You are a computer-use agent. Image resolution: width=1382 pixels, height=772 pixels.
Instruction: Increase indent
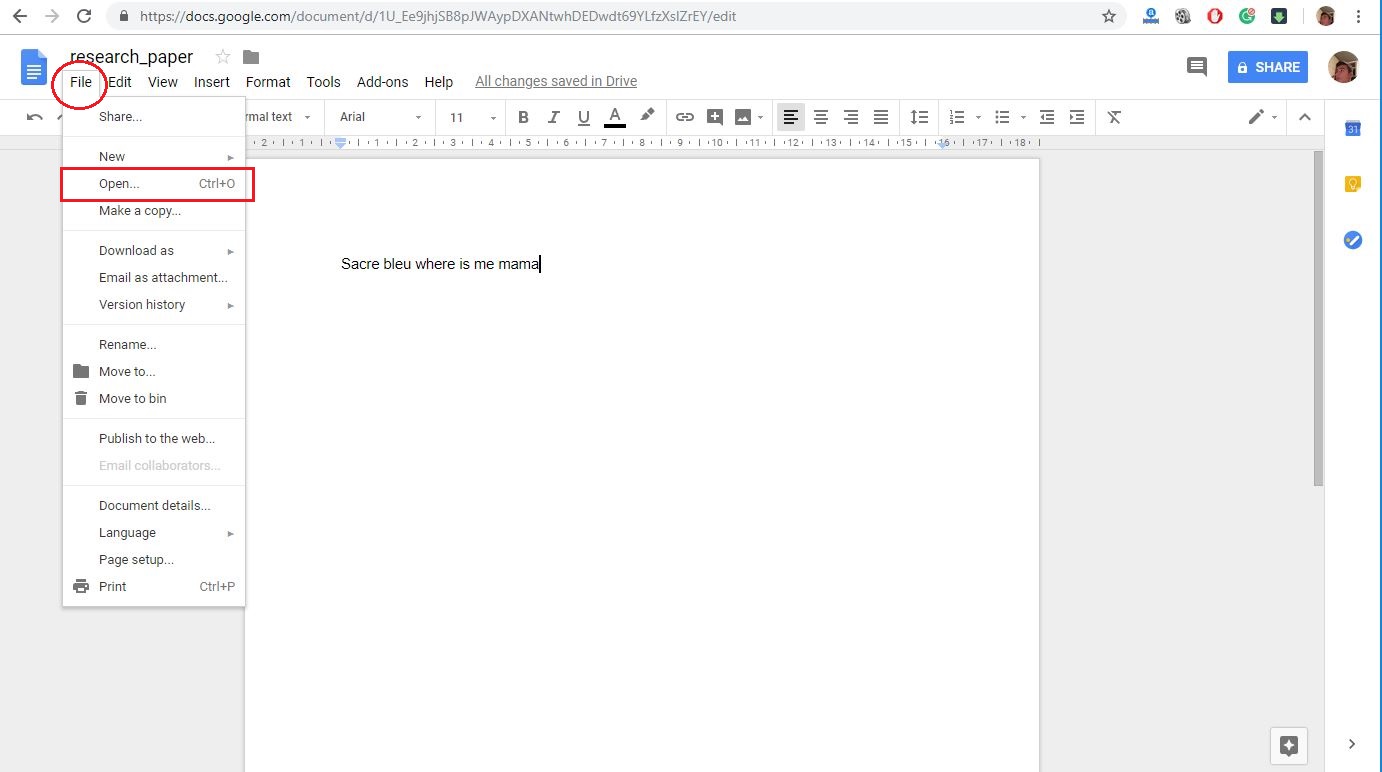(x=1077, y=117)
